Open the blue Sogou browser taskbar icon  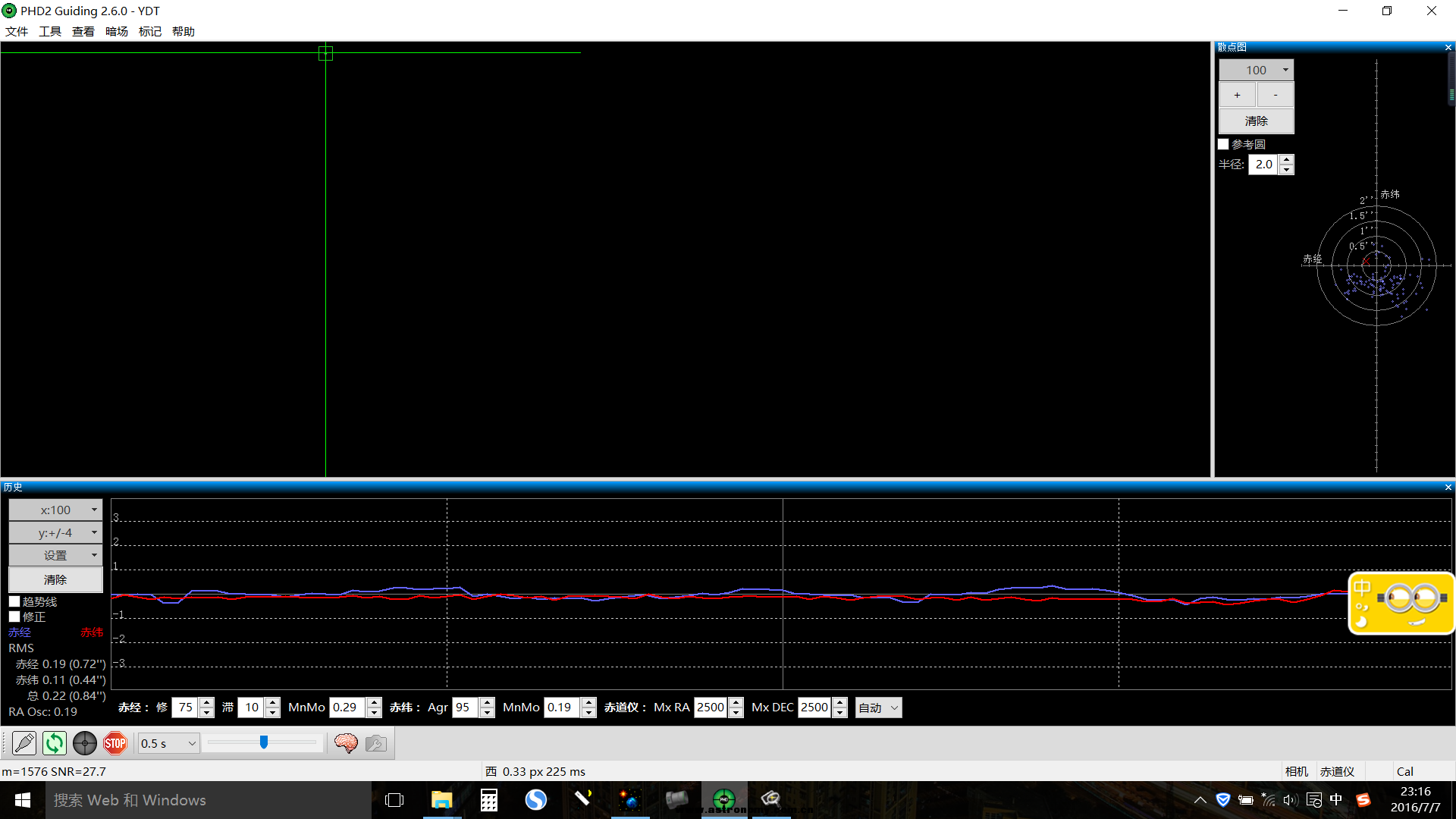(536, 800)
